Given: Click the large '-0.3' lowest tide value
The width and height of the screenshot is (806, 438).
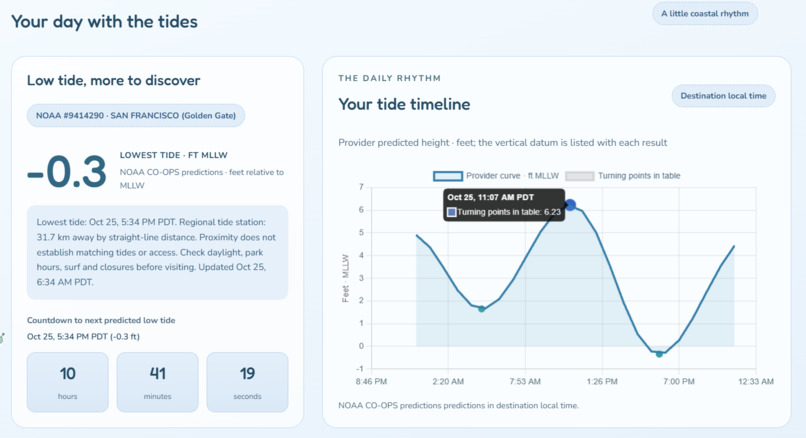Looking at the screenshot, I should coord(67,172).
